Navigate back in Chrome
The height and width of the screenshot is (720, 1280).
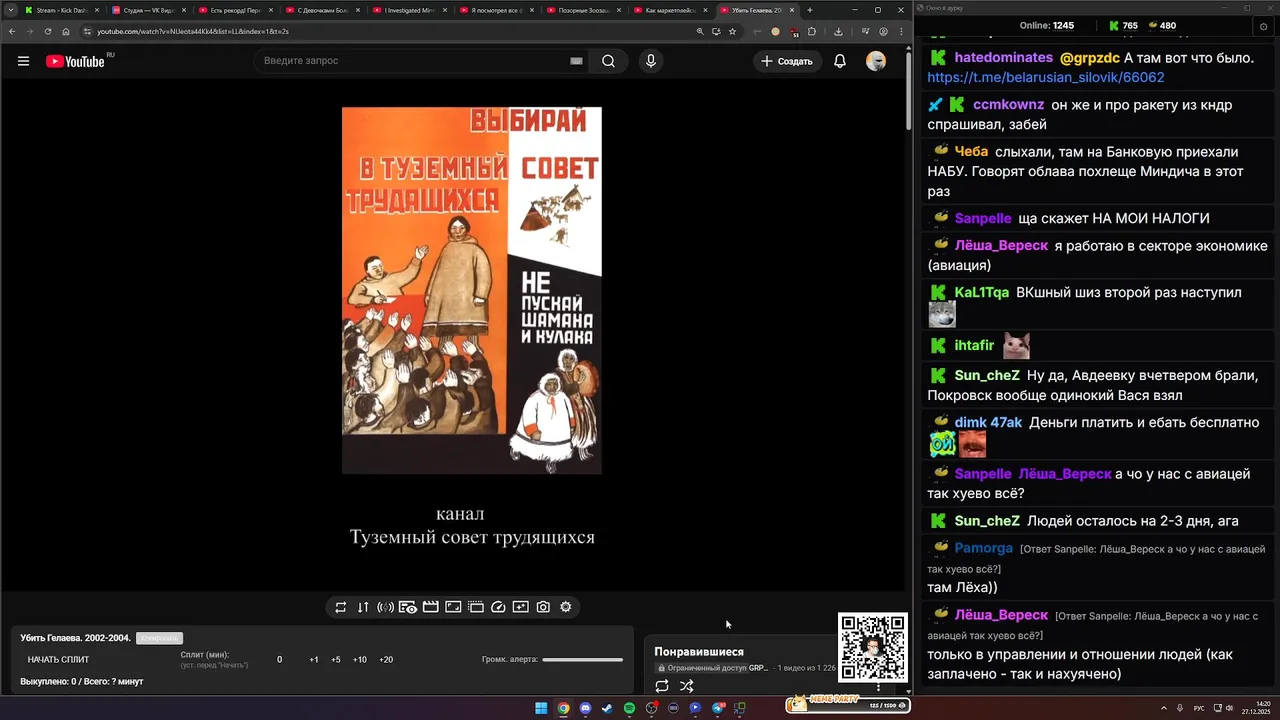click(x=12, y=31)
